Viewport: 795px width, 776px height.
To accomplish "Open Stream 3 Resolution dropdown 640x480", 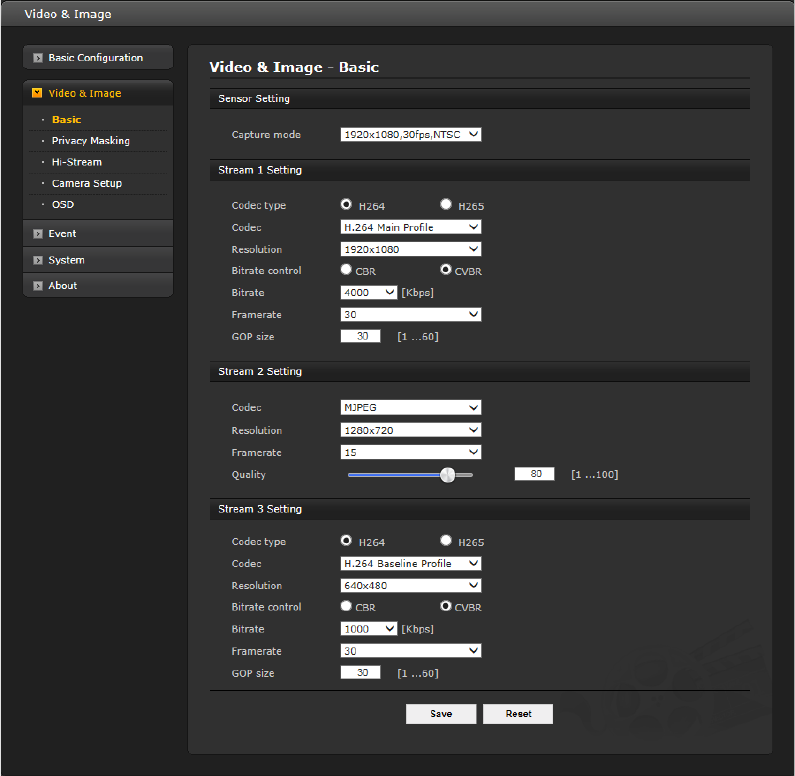I will [x=411, y=585].
